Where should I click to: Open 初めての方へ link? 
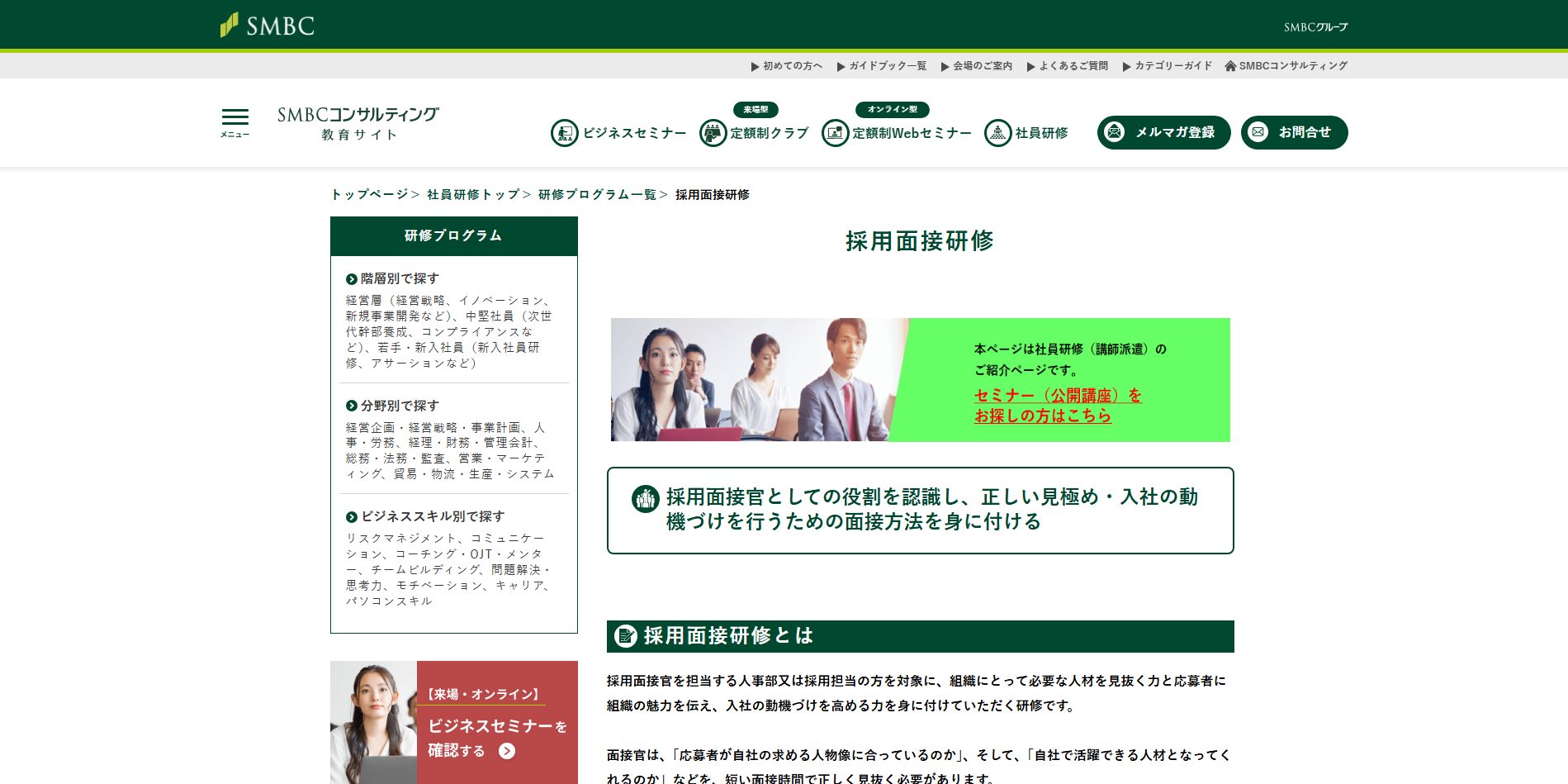point(792,66)
